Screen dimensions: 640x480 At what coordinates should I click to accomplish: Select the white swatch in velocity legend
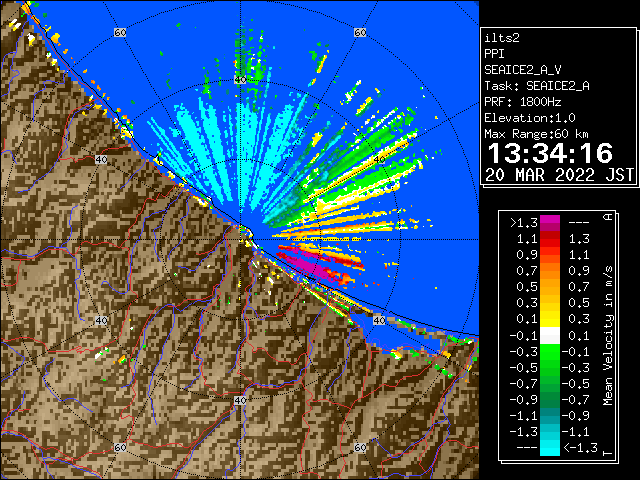(550, 336)
